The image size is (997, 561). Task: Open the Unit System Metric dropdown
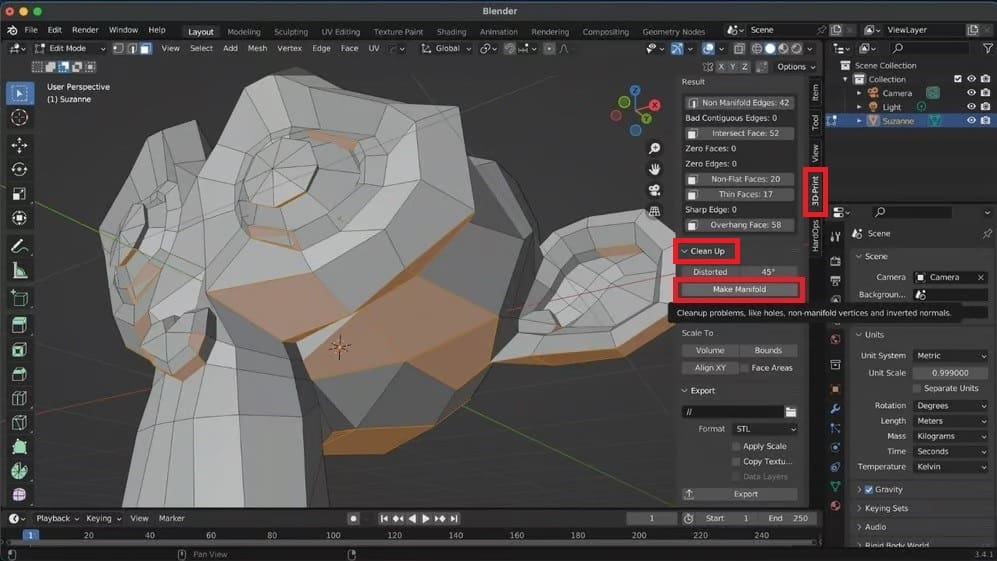(951, 356)
